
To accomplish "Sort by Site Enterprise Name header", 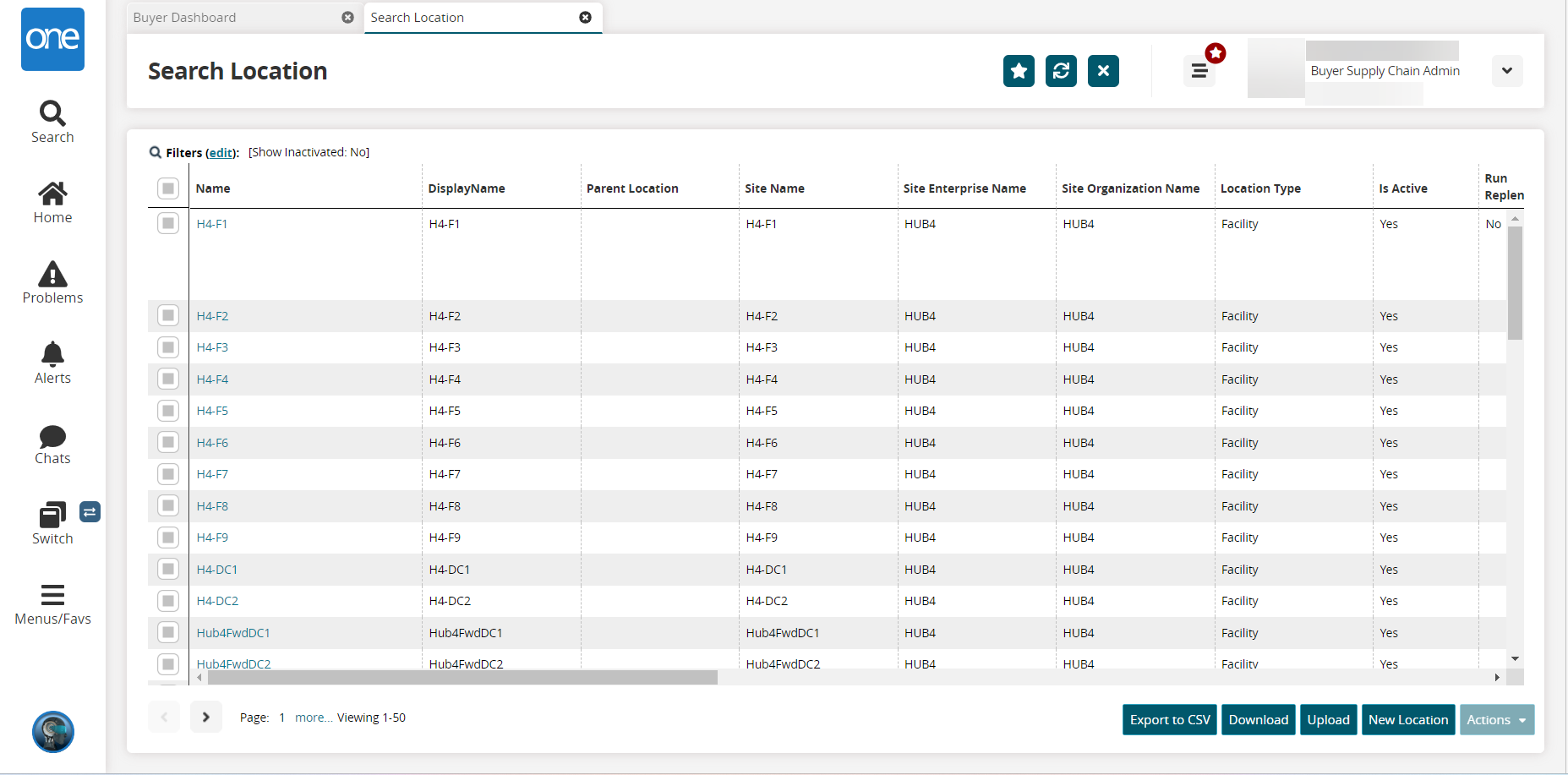I will [964, 188].
